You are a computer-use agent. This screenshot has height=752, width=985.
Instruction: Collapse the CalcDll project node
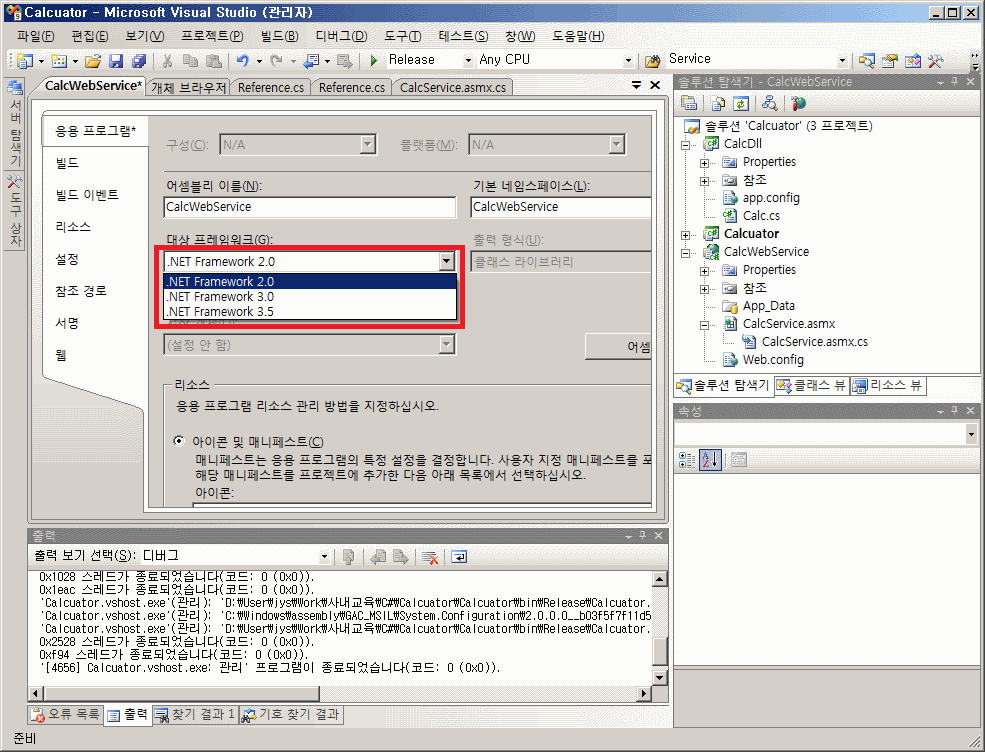click(x=686, y=144)
